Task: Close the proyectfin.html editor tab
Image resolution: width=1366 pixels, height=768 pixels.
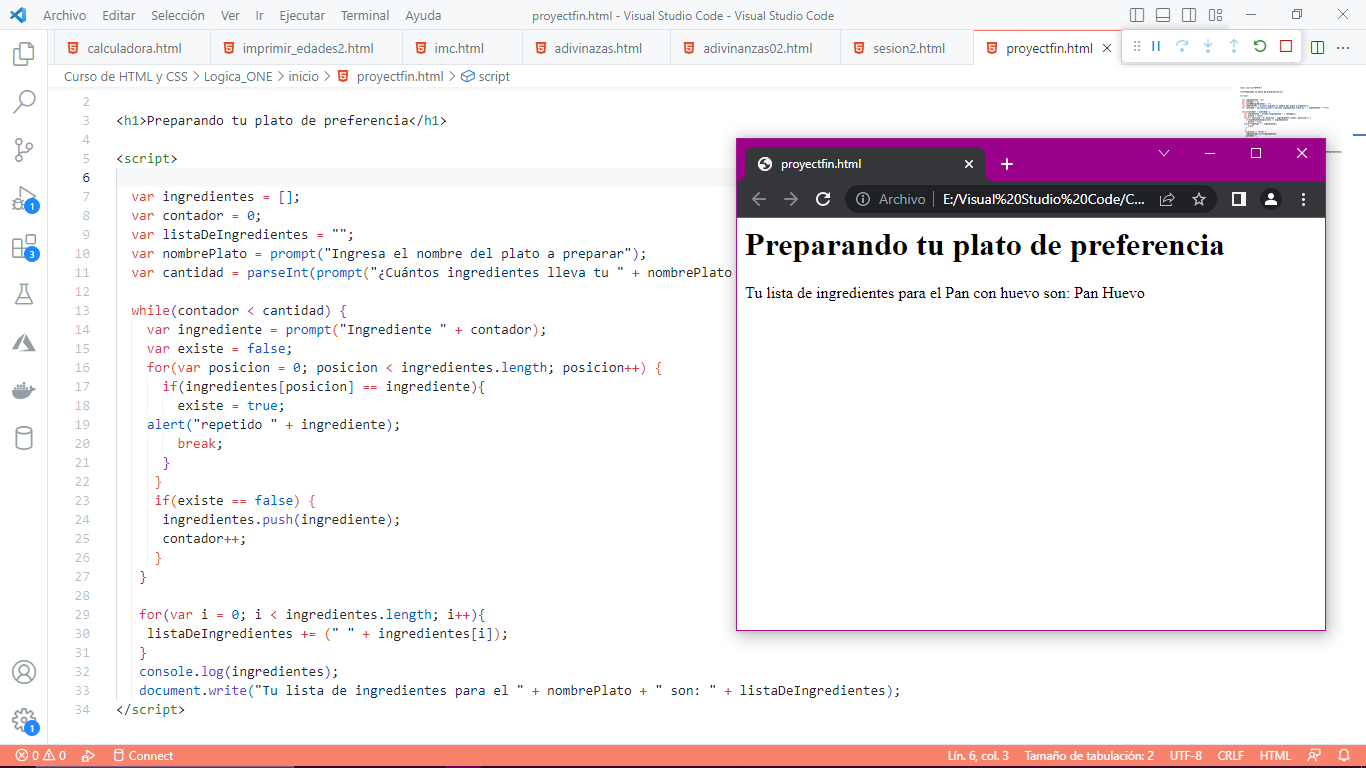Action: click(1107, 48)
